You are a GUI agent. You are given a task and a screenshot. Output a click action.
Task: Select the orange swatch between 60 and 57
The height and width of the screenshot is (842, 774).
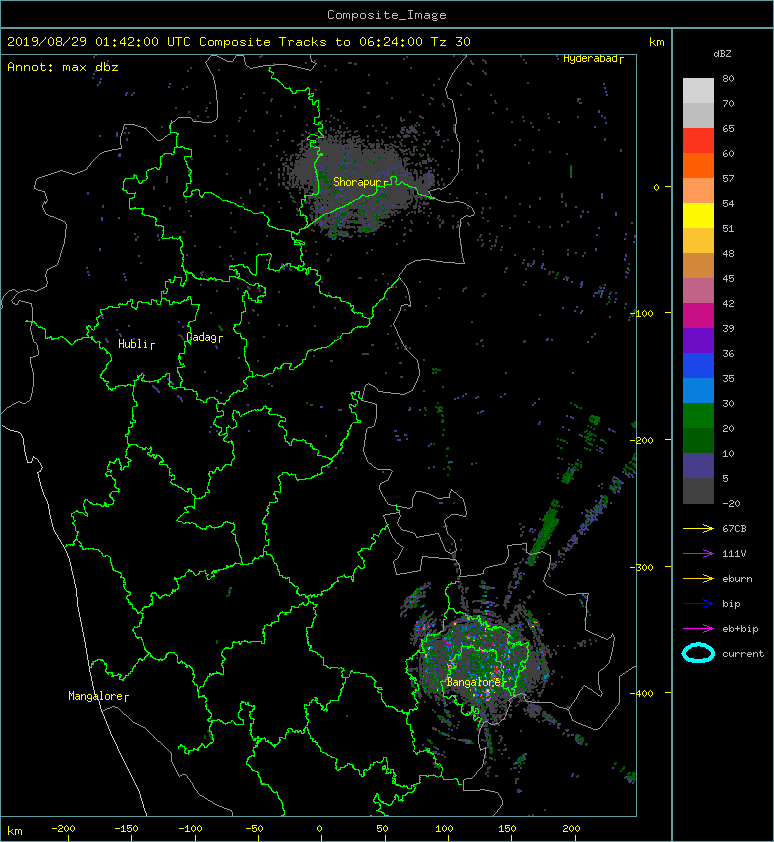pyautogui.click(x=698, y=165)
